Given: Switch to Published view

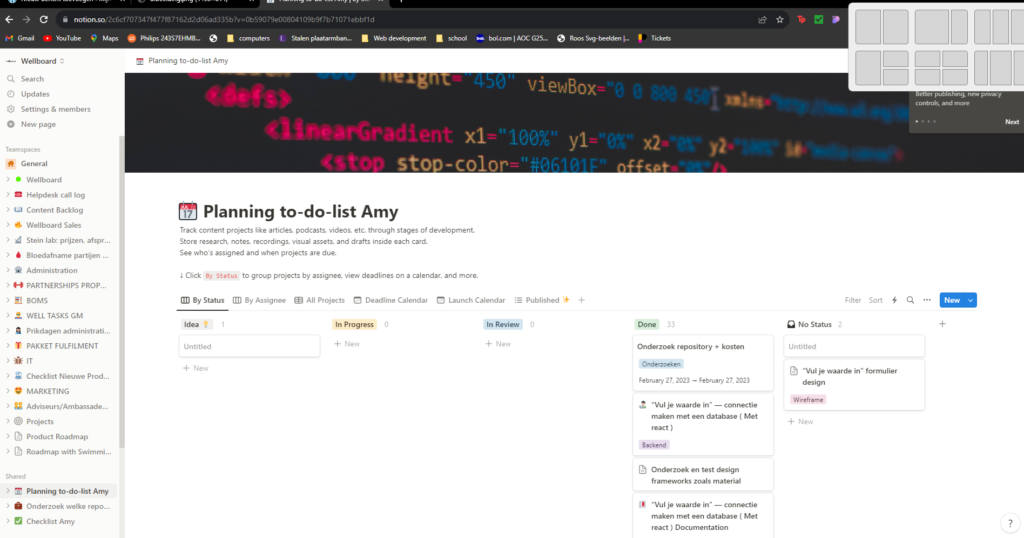Looking at the screenshot, I should click(x=541, y=300).
